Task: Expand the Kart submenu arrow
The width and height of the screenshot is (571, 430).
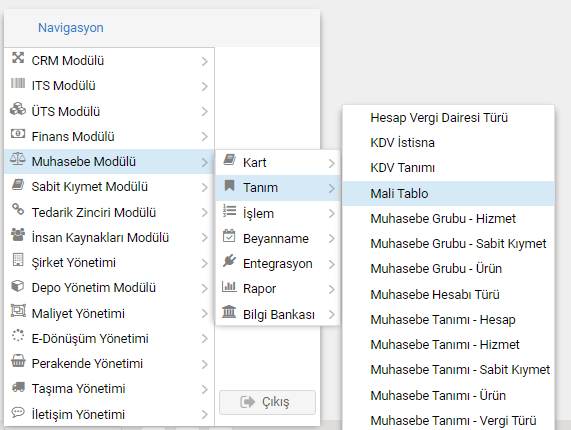Action: [x=331, y=163]
